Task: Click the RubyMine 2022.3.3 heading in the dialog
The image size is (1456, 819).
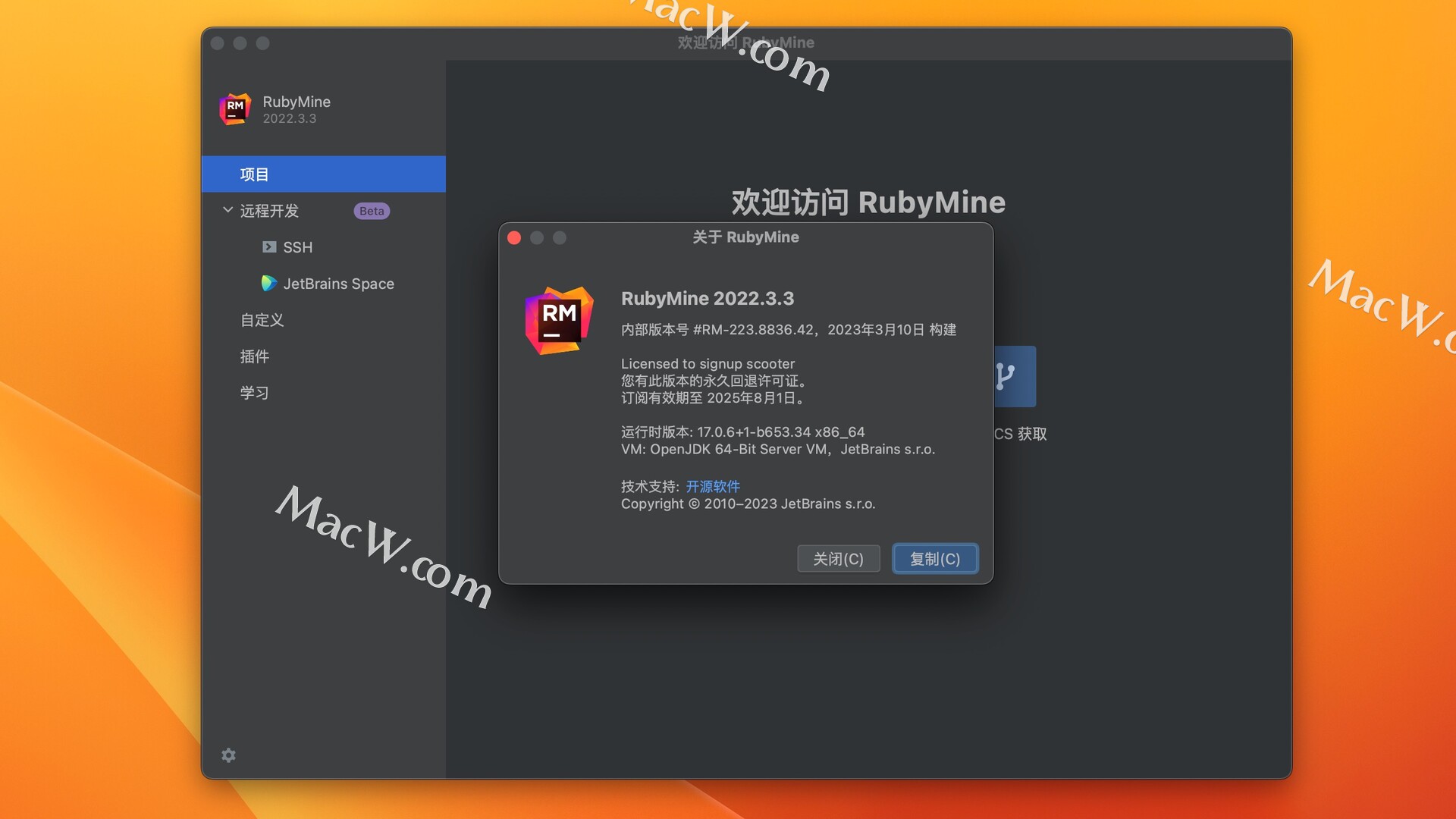Action: point(708,299)
